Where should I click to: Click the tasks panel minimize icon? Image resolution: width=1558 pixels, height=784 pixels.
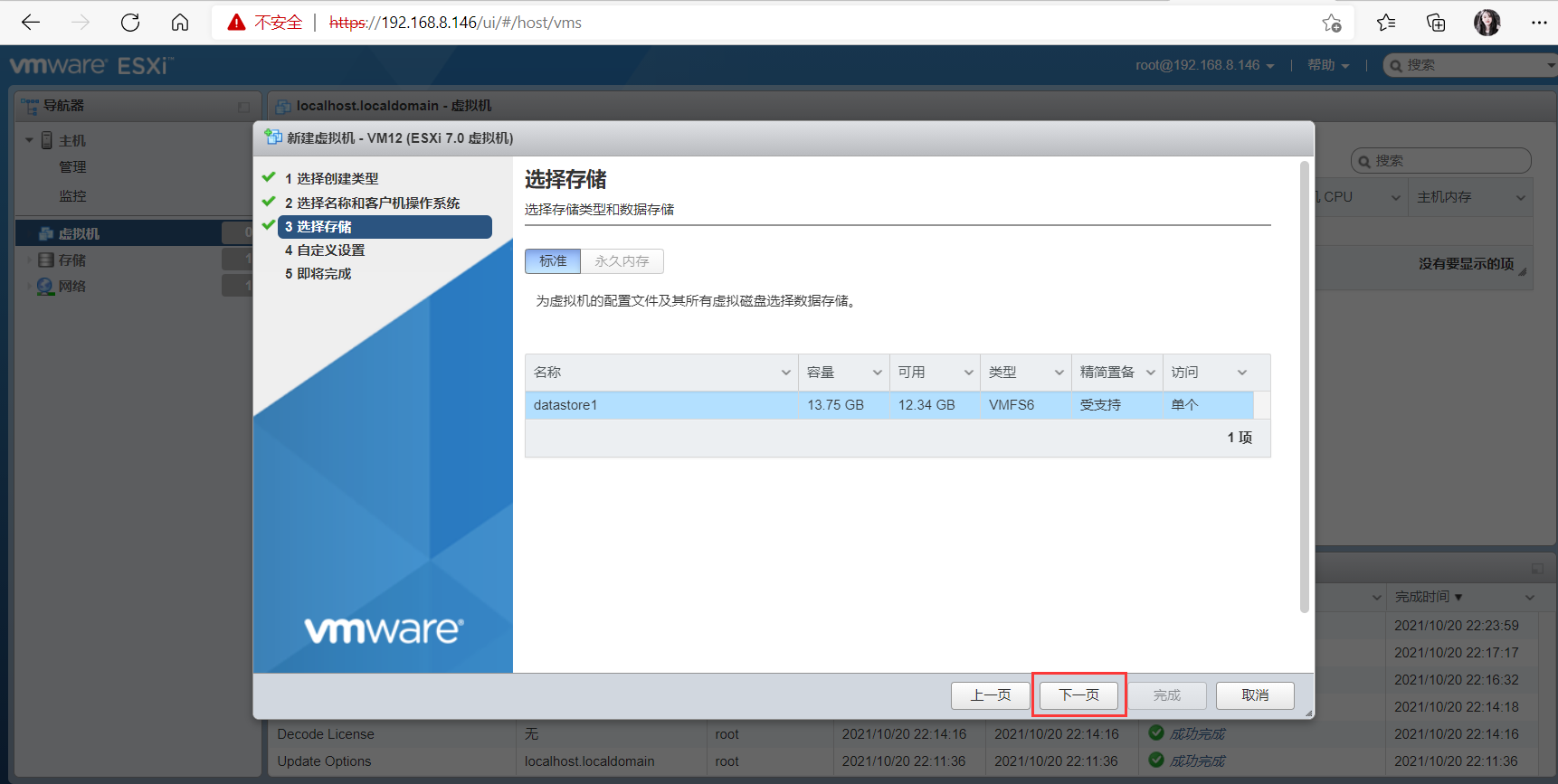1537,569
